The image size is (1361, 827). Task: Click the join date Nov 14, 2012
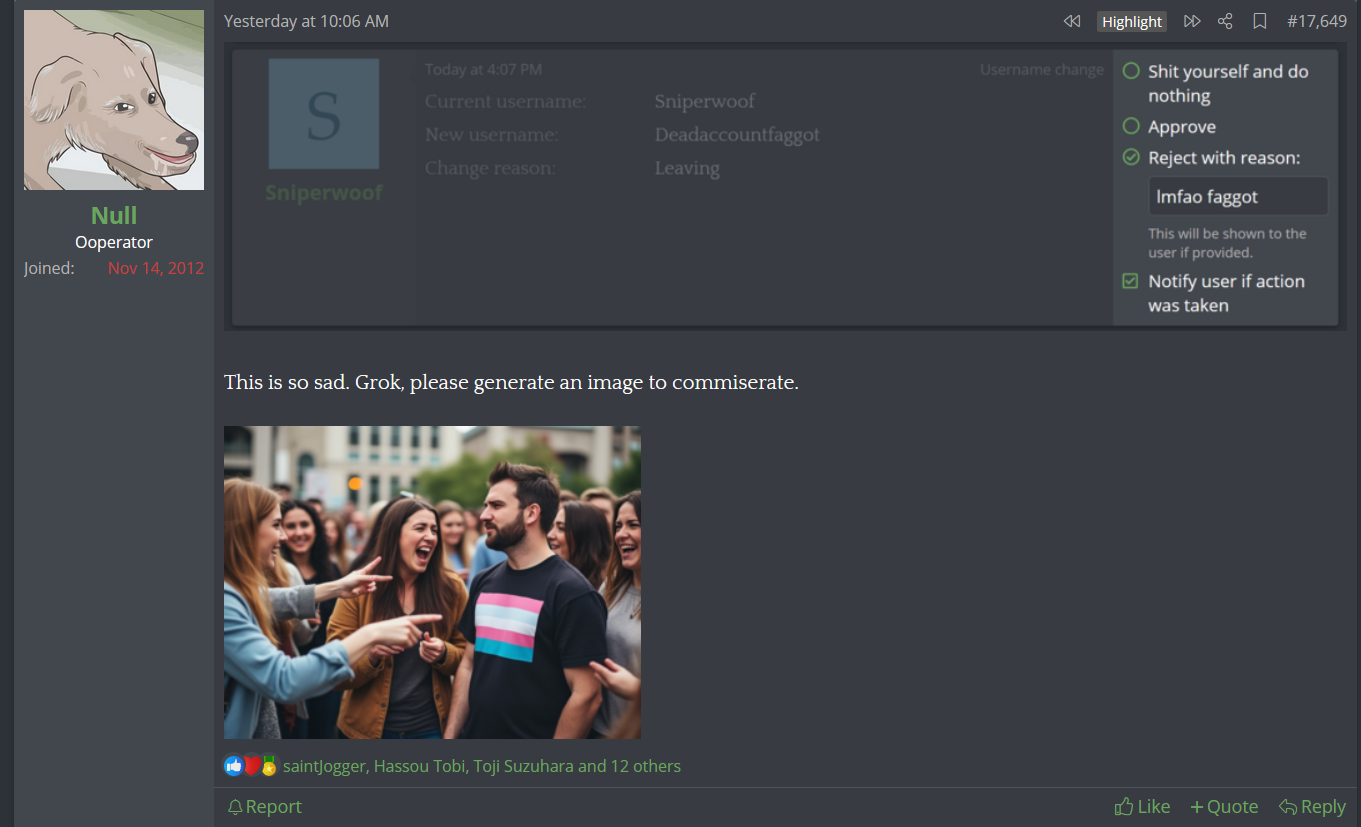coord(156,268)
